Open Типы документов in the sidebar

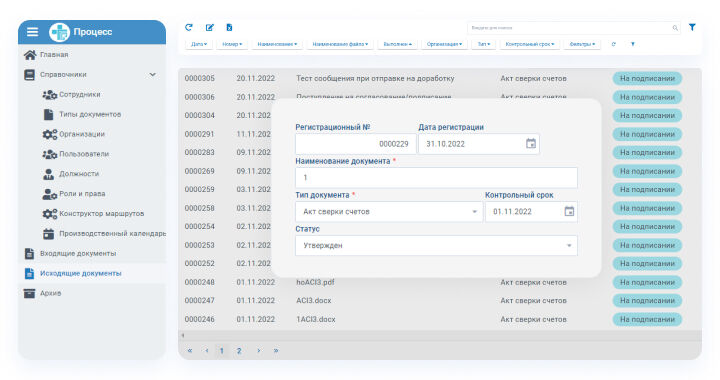point(90,114)
